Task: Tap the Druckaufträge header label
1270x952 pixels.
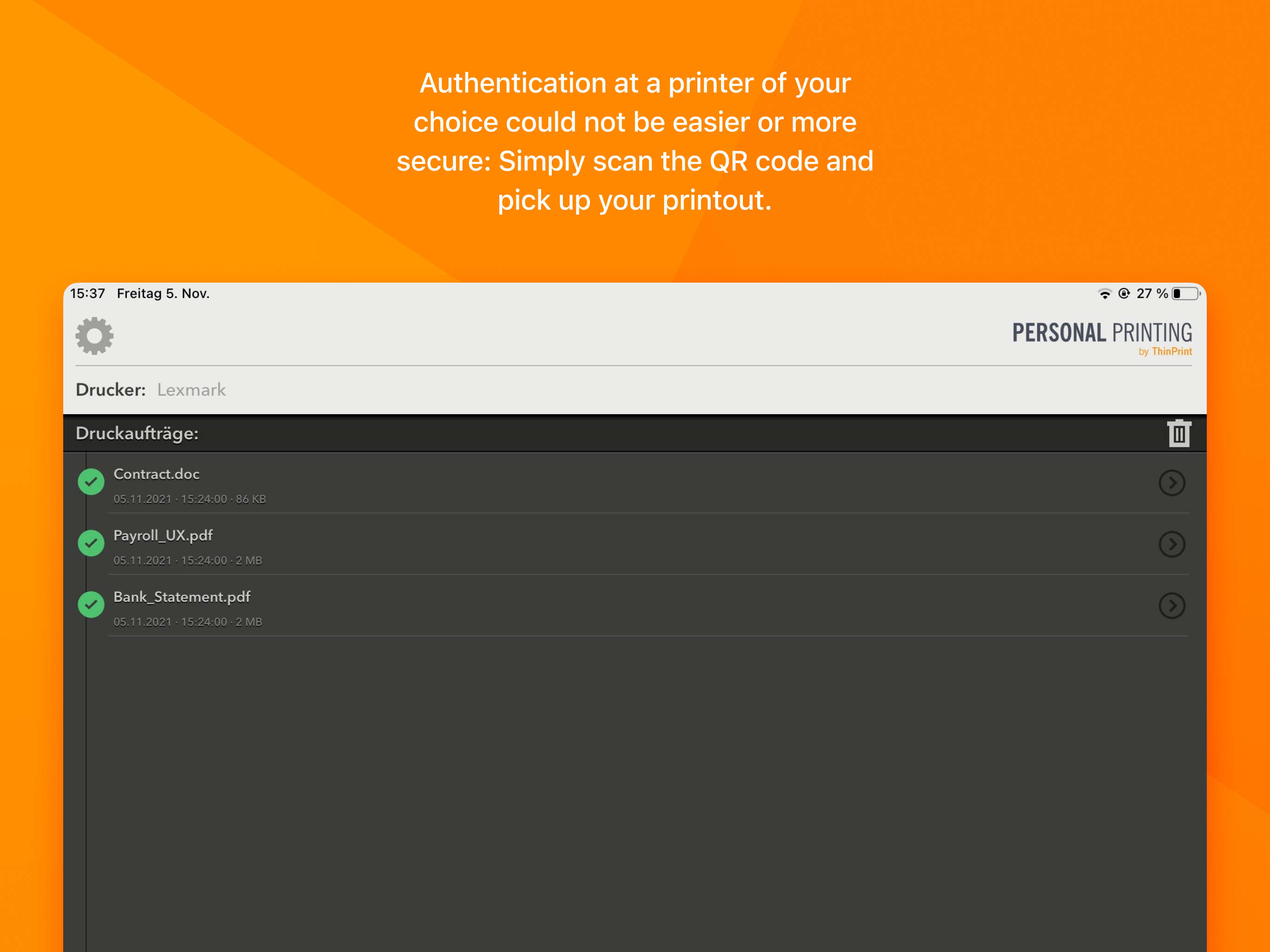Action: pos(137,434)
